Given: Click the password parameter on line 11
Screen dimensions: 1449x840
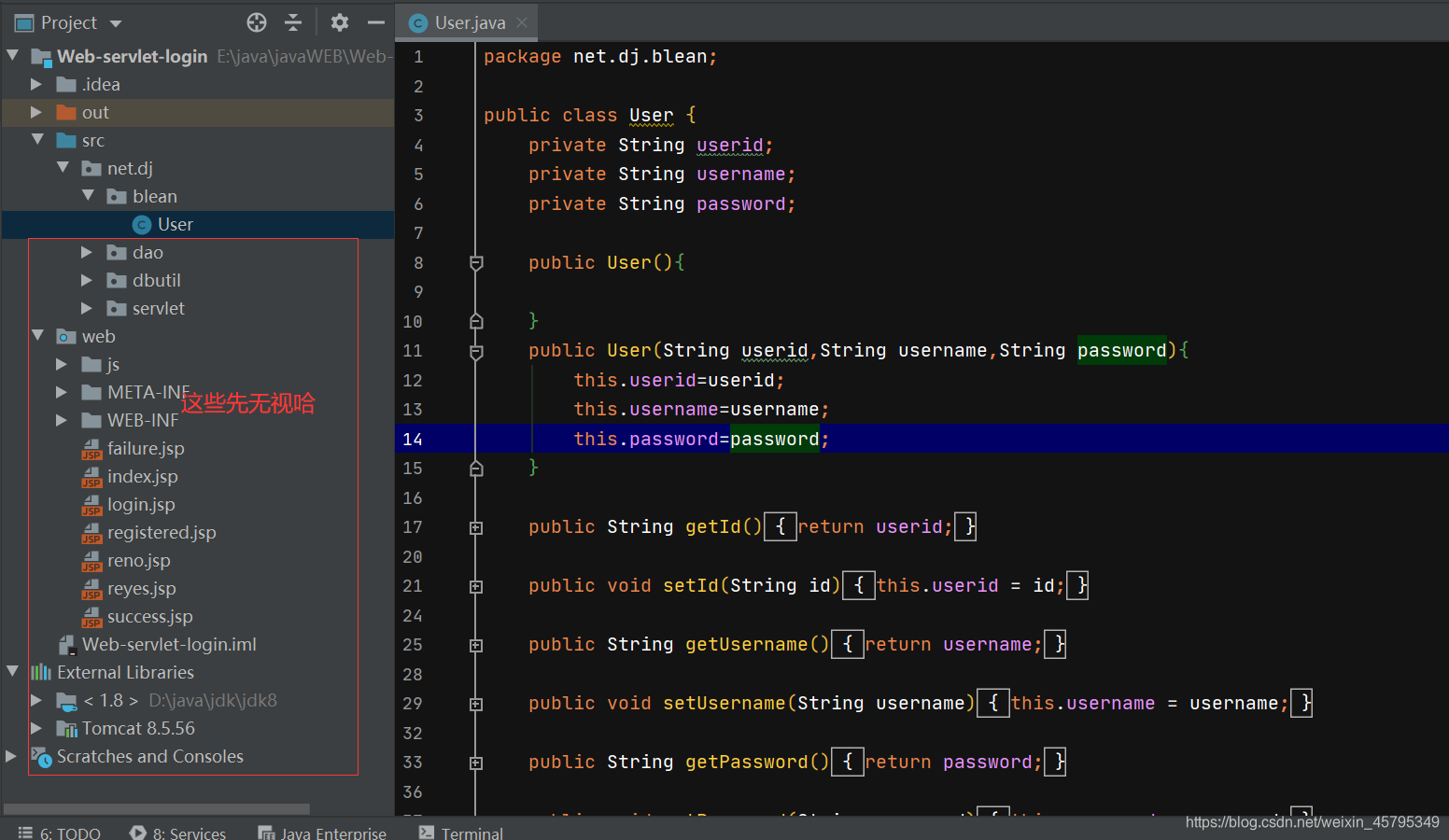Looking at the screenshot, I should coord(1121,350).
